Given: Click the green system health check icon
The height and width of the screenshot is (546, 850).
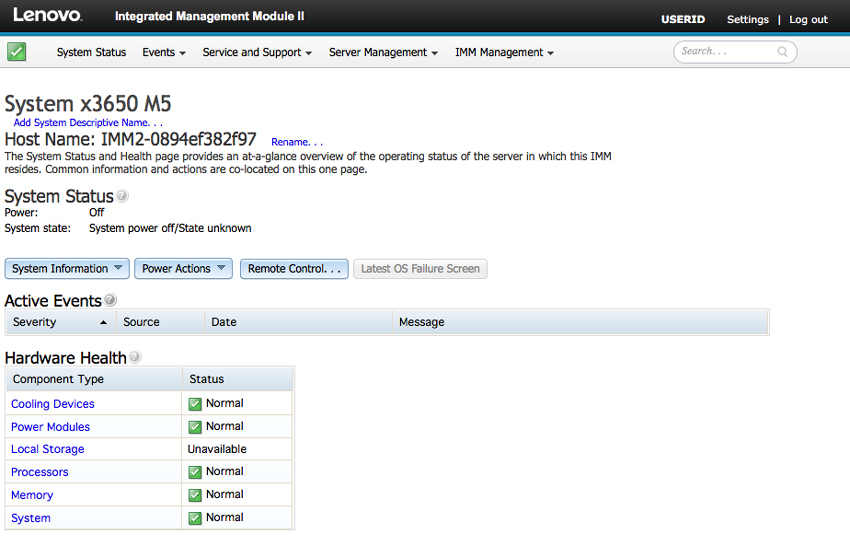Looking at the screenshot, I should coord(17,52).
